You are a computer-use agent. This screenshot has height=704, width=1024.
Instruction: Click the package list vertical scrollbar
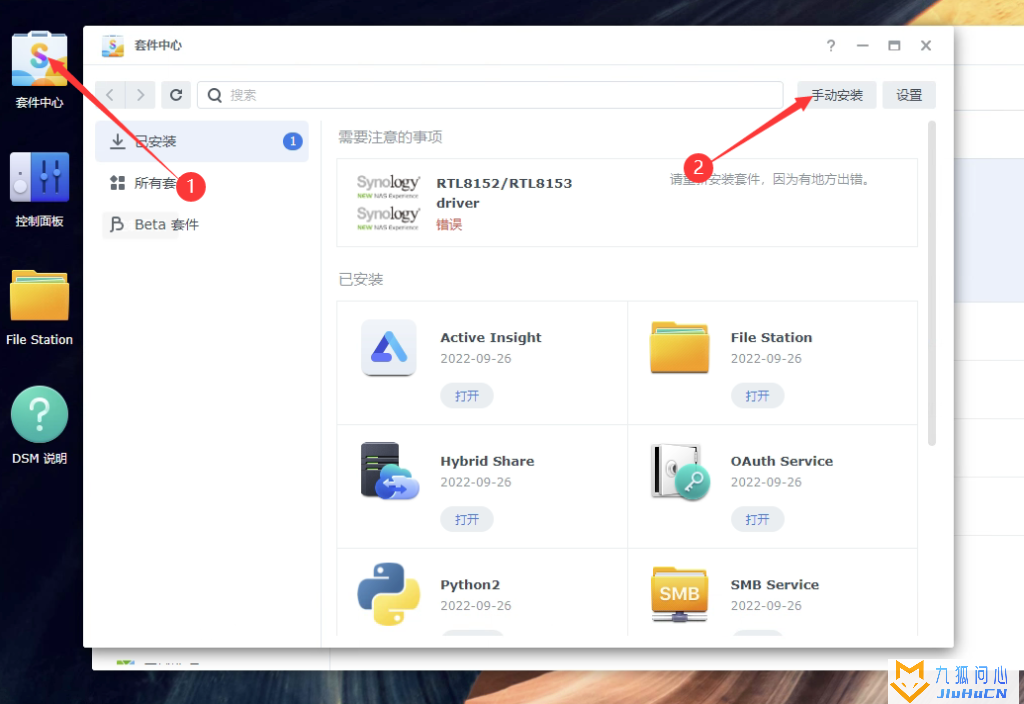[932, 283]
